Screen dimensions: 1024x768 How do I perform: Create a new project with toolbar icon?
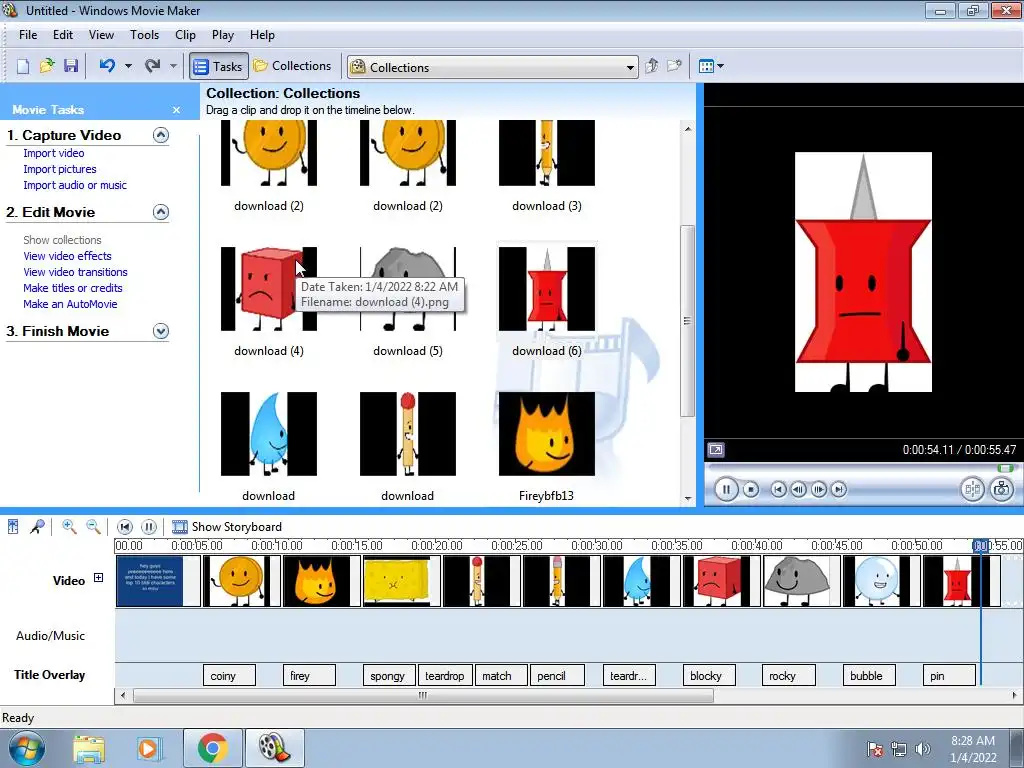pos(23,67)
